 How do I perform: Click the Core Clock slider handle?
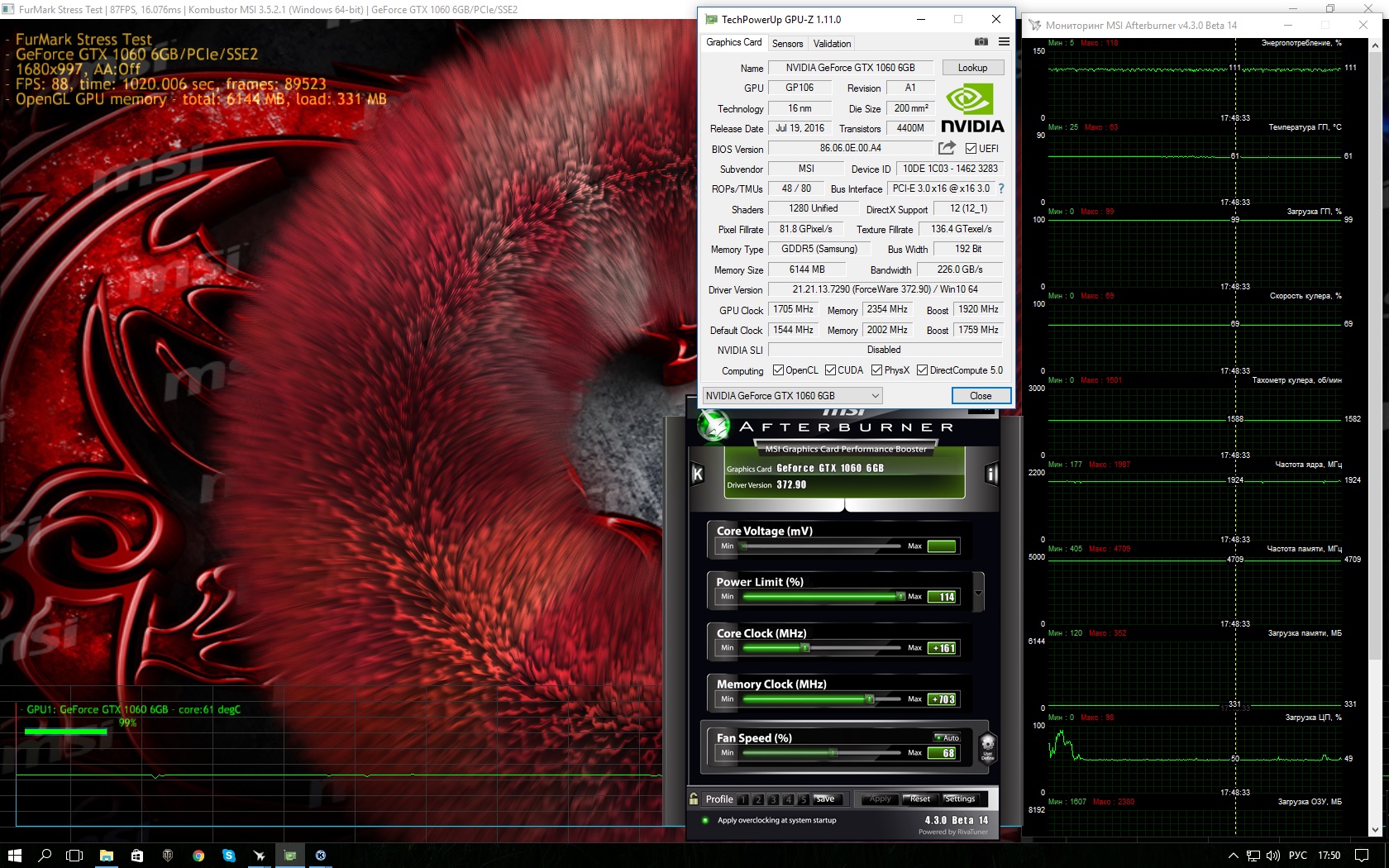point(805,648)
